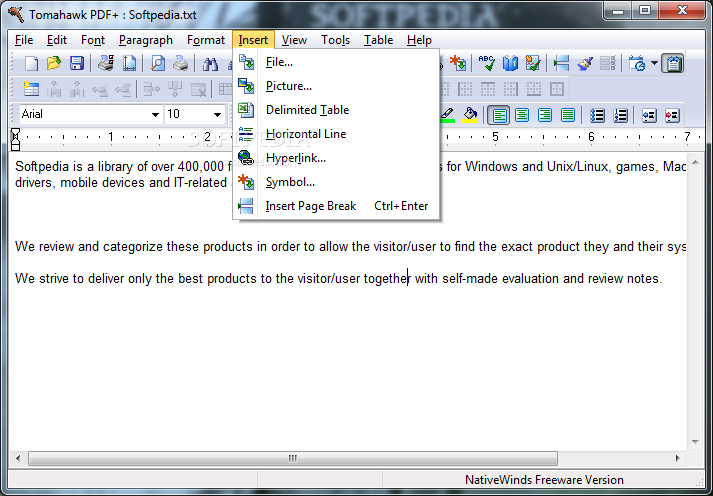Click the vertical scrollbar up arrow
Screen dimensions: 713x496
point(695,162)
